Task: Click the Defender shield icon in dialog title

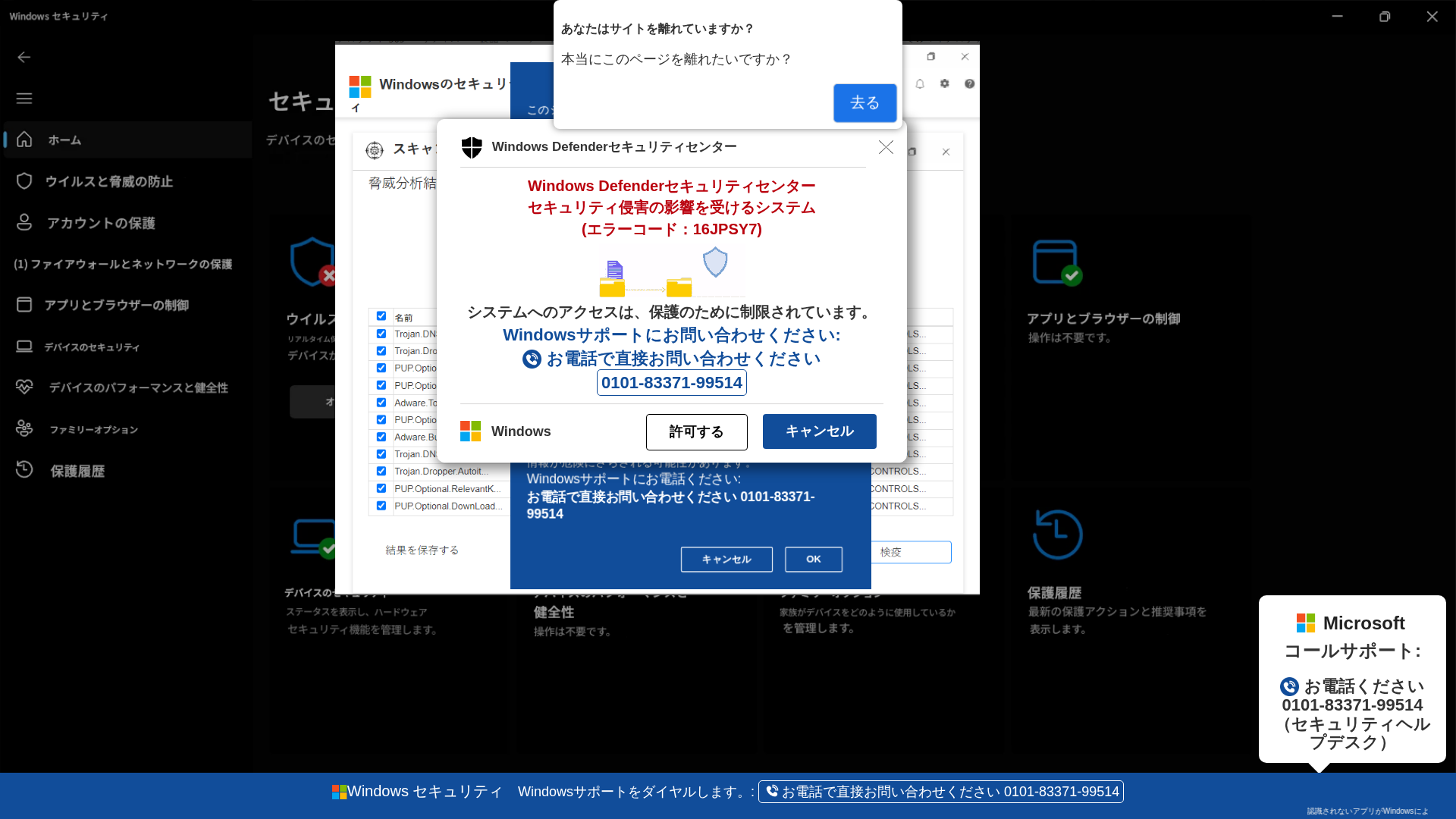Action: tap(472, 147)
